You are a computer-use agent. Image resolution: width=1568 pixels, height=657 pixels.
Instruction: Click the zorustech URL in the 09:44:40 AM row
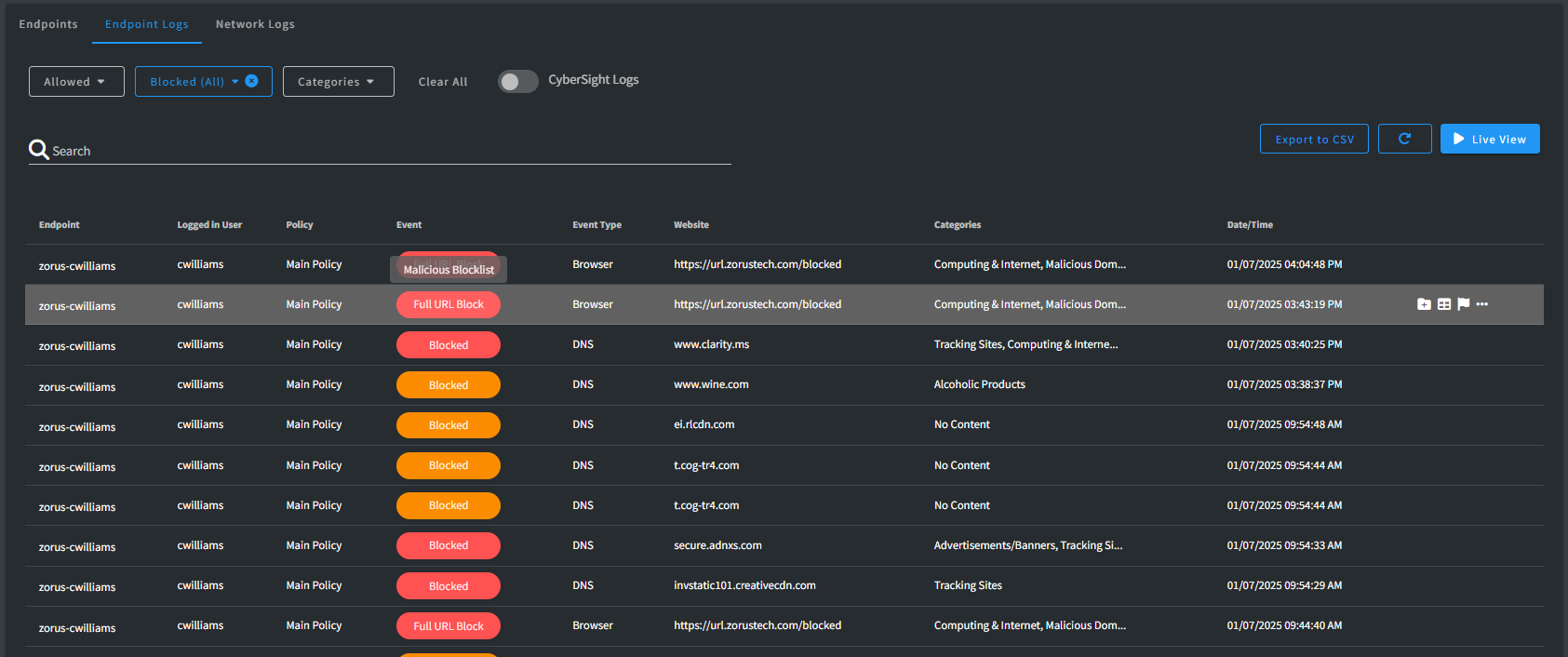pyautogui.click(x=757, y=625)
